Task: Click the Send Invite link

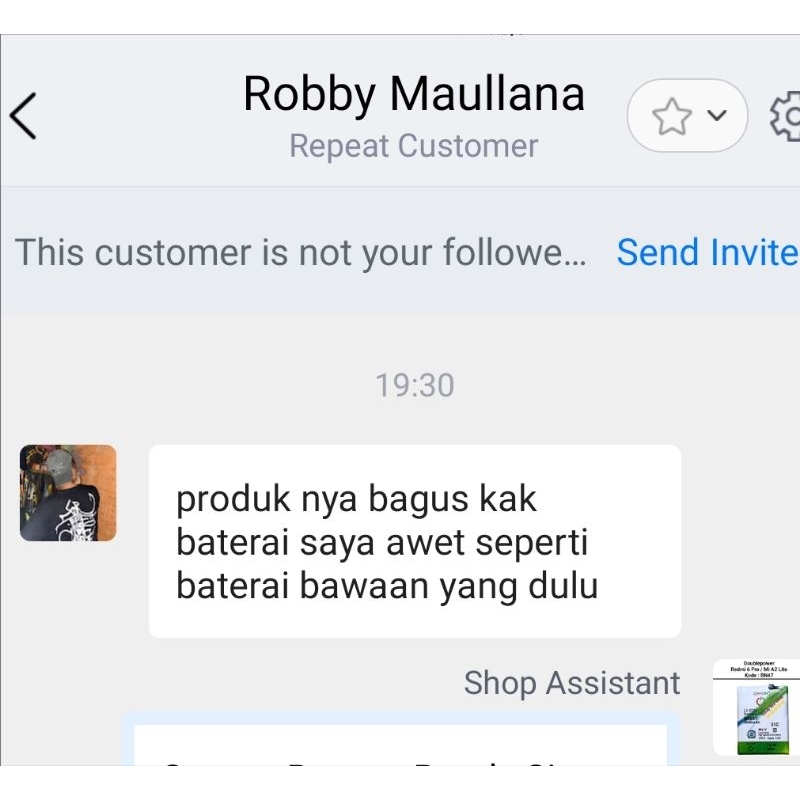Action: click(x=706, y=253)
